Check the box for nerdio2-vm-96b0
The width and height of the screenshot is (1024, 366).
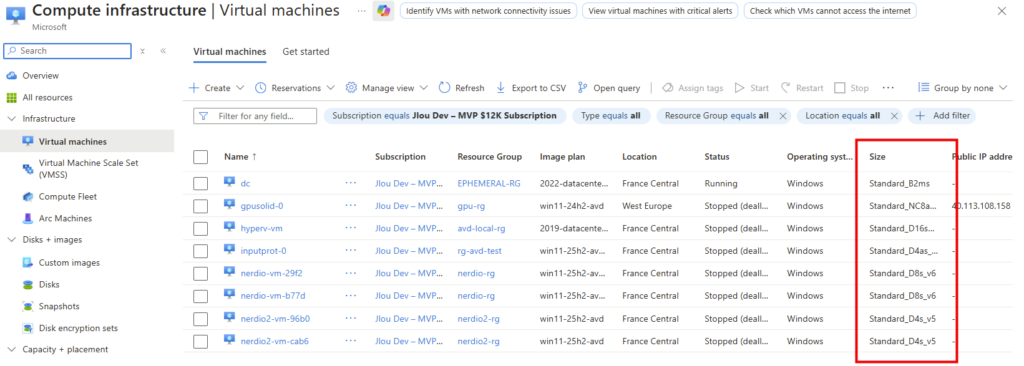pos(200,318)
